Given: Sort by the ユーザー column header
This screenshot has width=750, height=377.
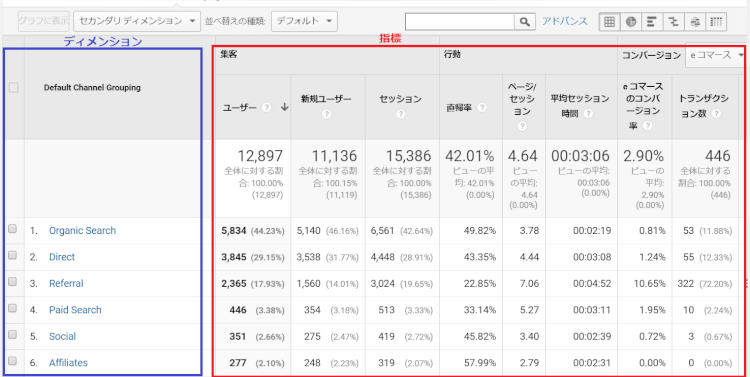Looking at the screenshot, I should tap(240, 108).
